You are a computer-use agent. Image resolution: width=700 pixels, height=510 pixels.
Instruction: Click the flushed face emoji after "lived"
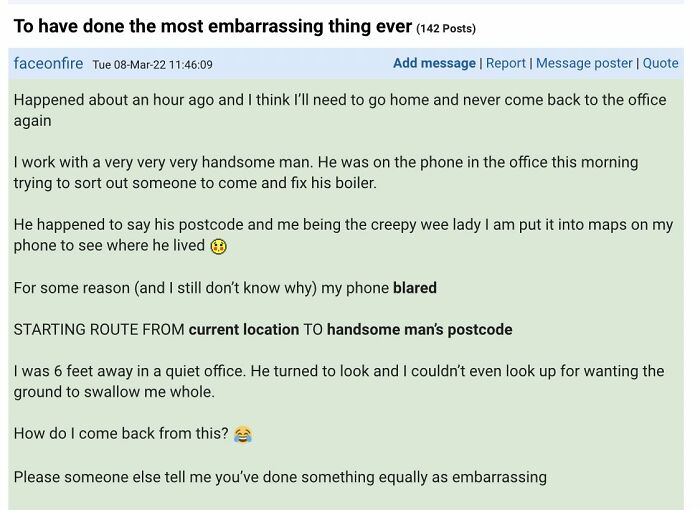[218, 246]
